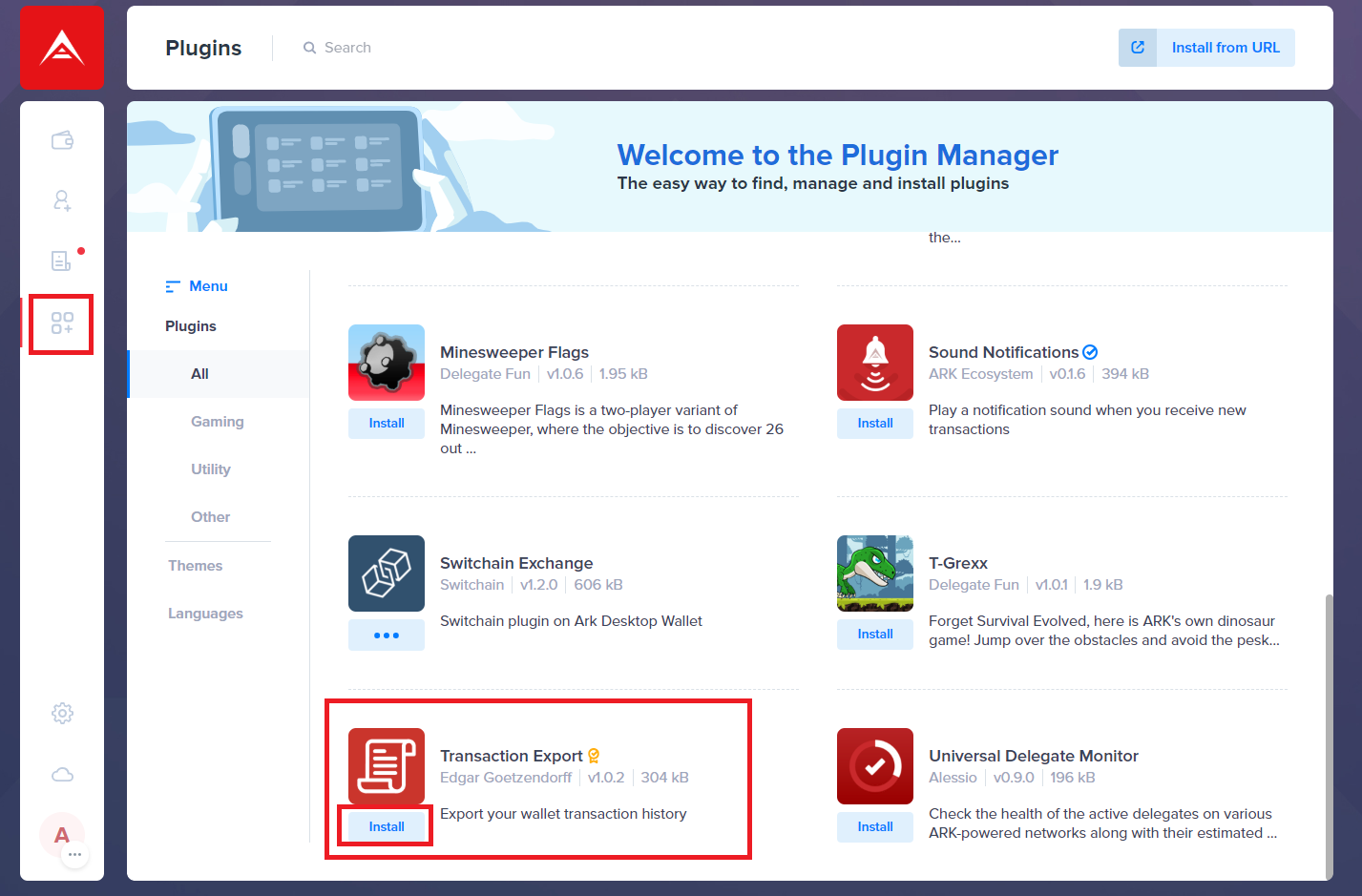Click the verified badge beside Sound Notifications
This screenshot has height=896, width=1362.
click(1090, 352)
